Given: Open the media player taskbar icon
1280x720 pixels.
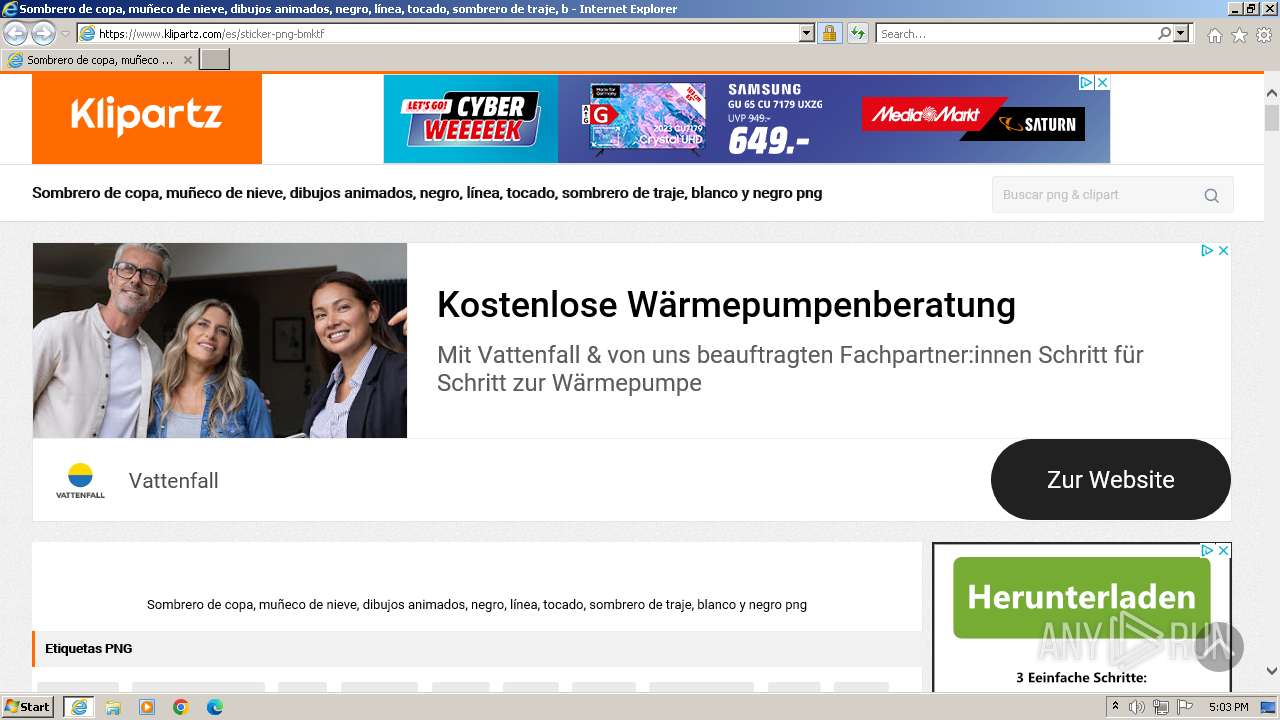Looking at the screenshot, I should (x=147, y=707).
